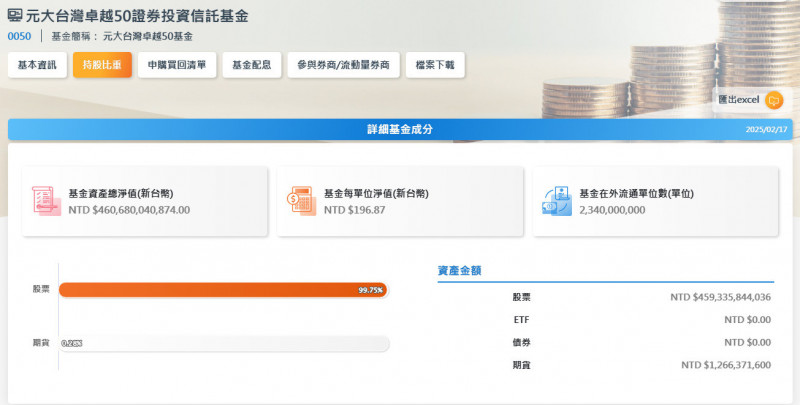Click the 匯出excel button

[752, 100]
